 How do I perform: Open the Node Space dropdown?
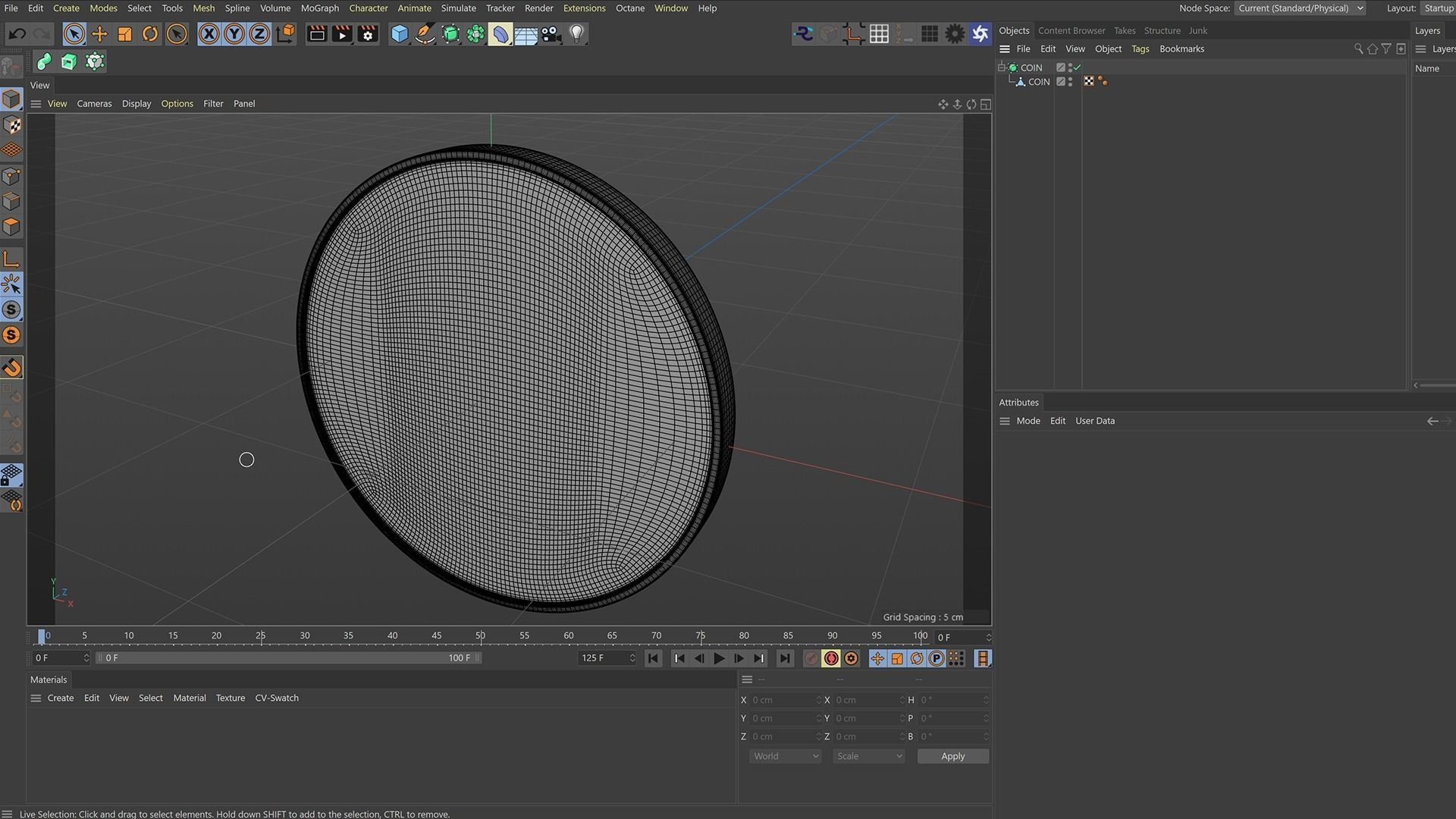[1300, 8]
